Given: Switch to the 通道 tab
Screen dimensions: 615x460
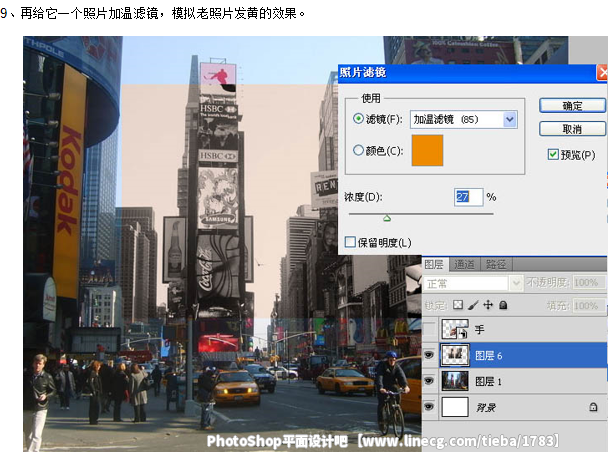Looking at the screenshot, I should click(464, 264).
